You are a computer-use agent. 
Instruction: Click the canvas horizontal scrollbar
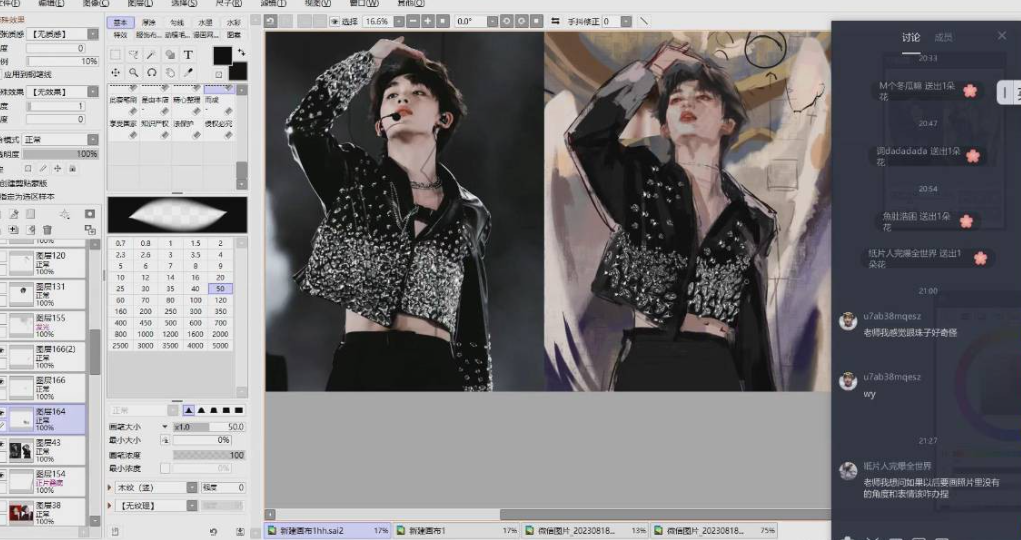664,515
